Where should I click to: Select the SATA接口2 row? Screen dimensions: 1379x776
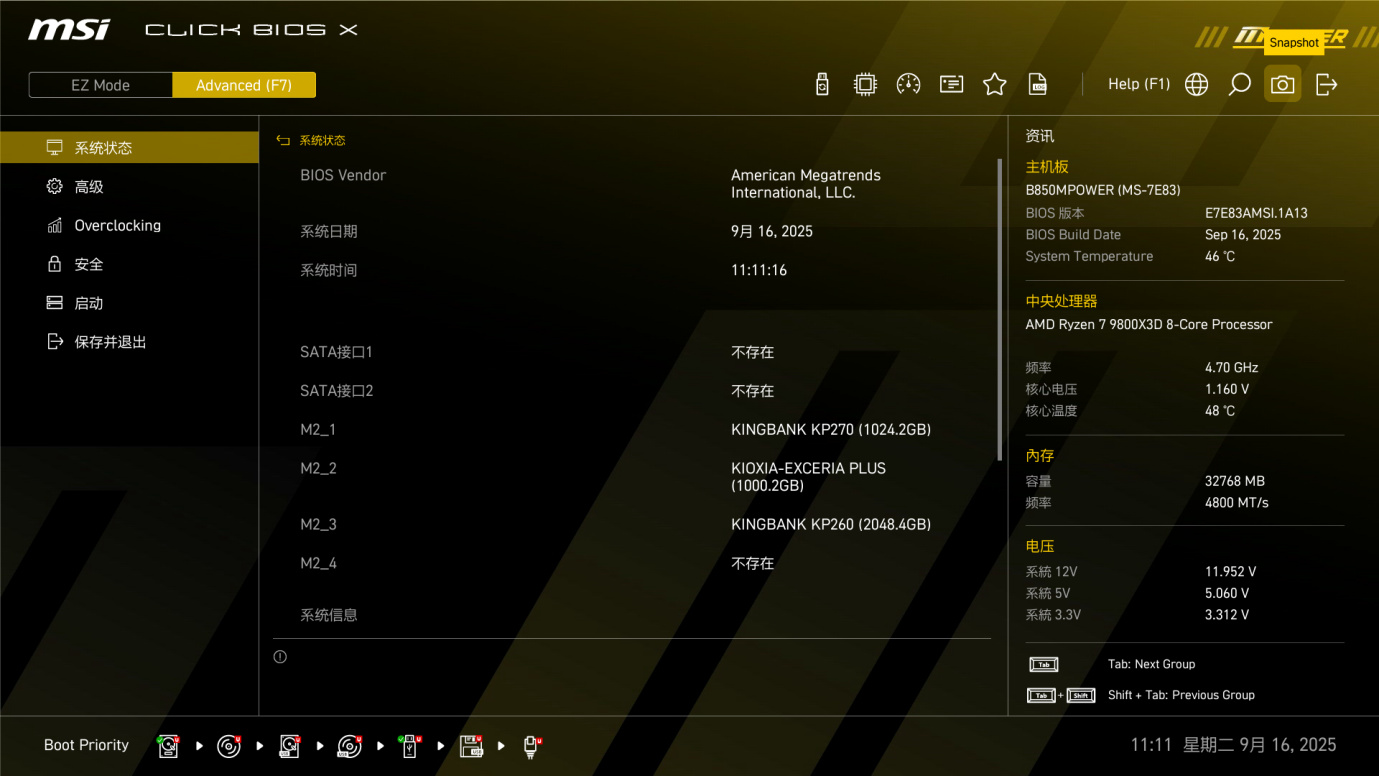click(632, 391)
